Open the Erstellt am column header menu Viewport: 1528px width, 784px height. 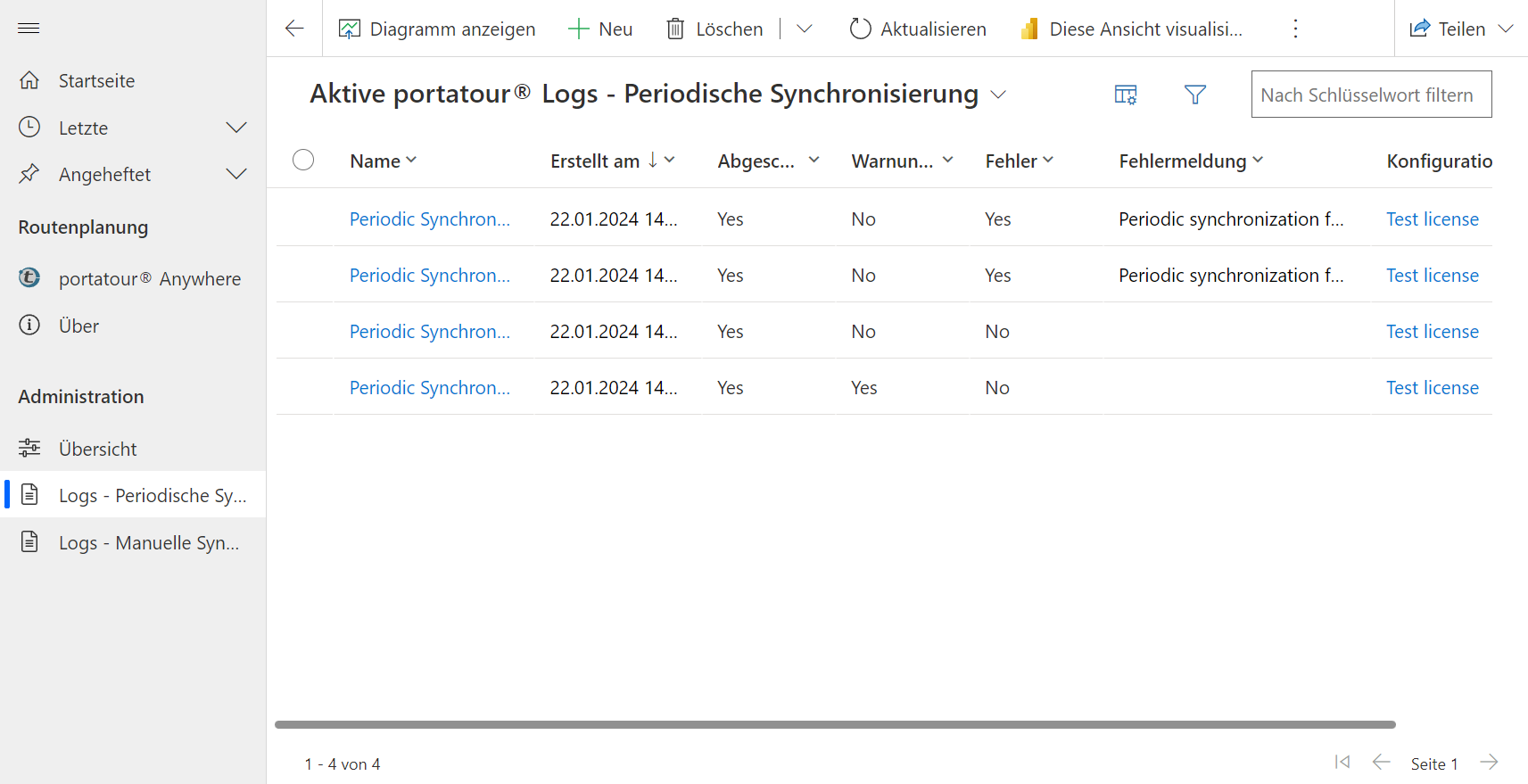[x=613, y=161]
